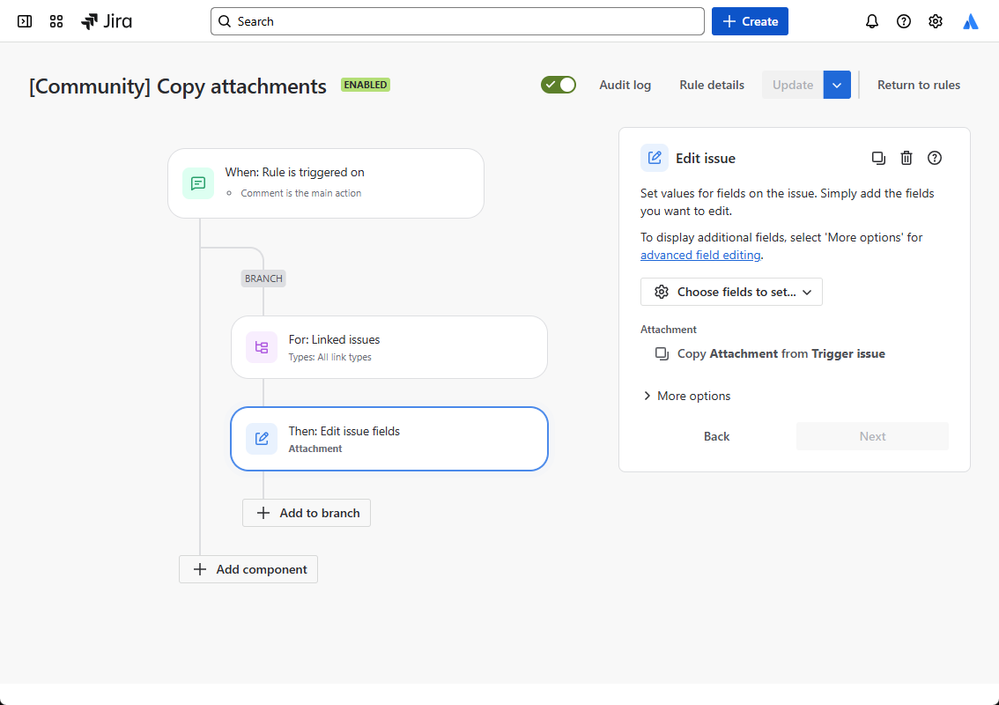The width and height of the screenshot is (999, 705).
Task: Click the Linked issues branch icon
Action: click(261, 347)
